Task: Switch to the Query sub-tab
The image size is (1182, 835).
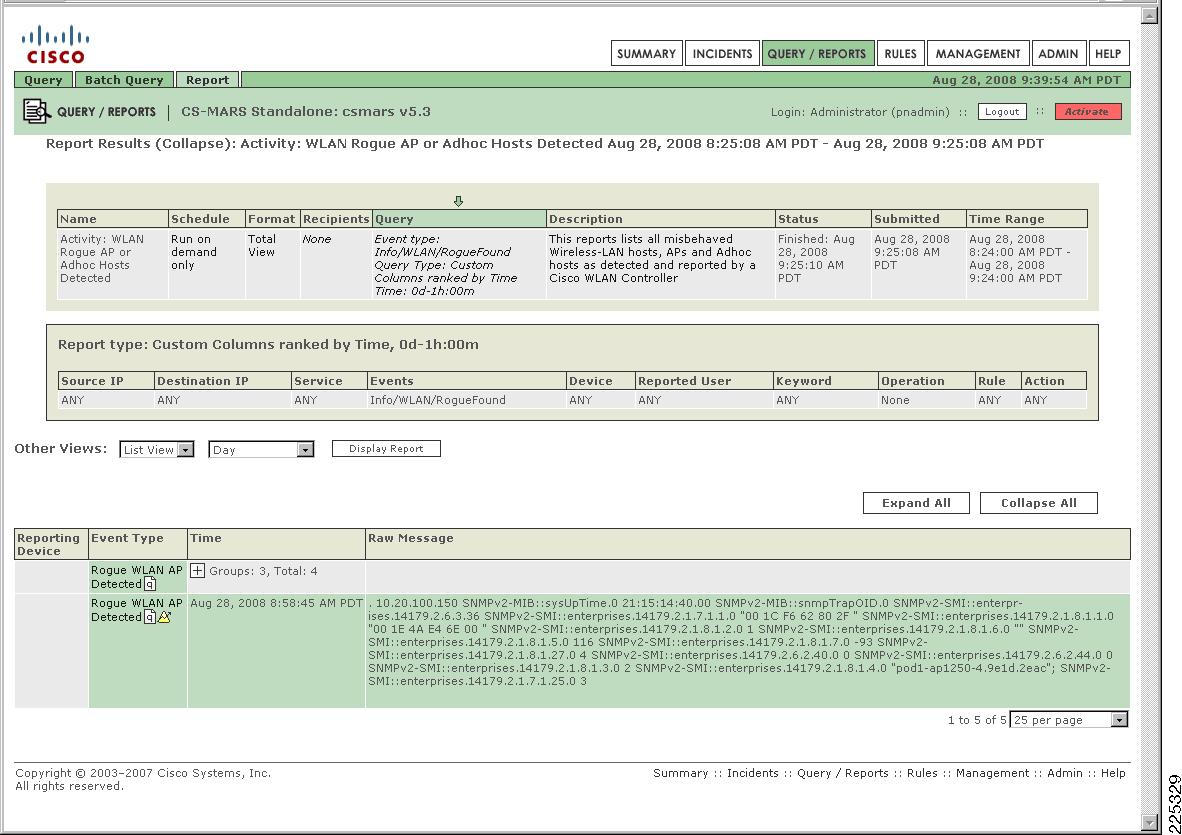Action: [43, 80]
